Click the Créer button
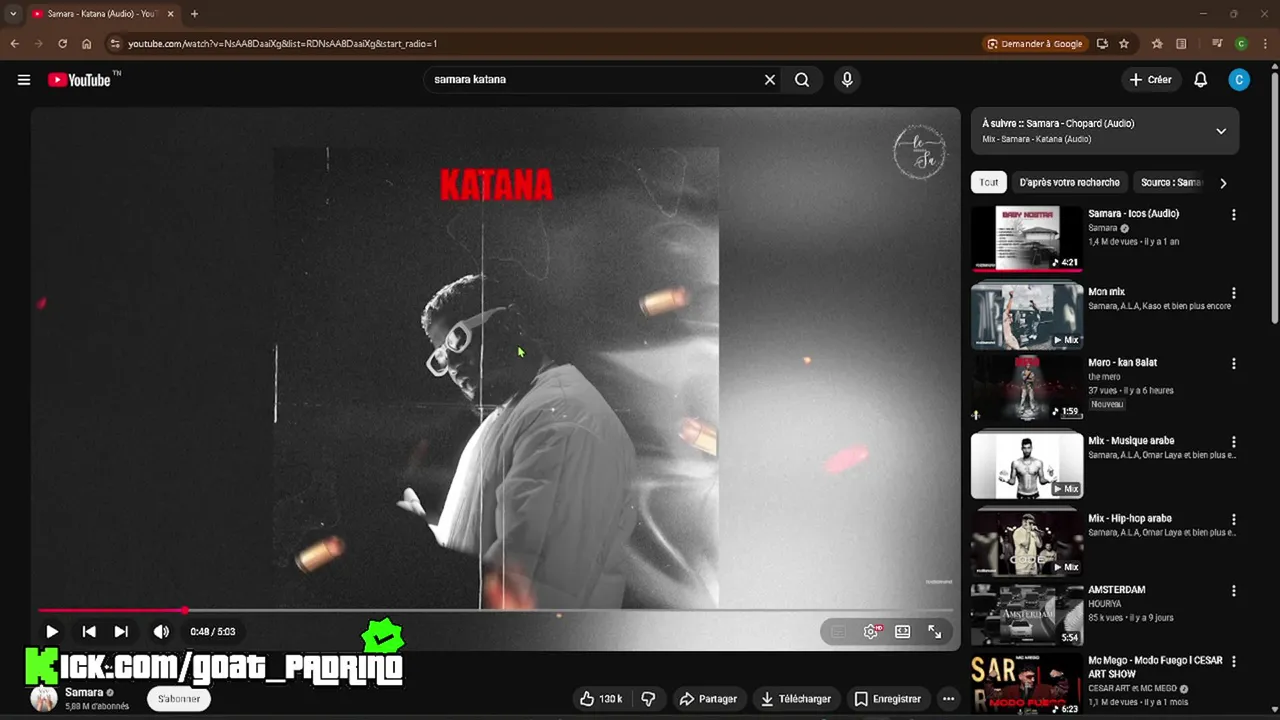 pos(1150,80)
